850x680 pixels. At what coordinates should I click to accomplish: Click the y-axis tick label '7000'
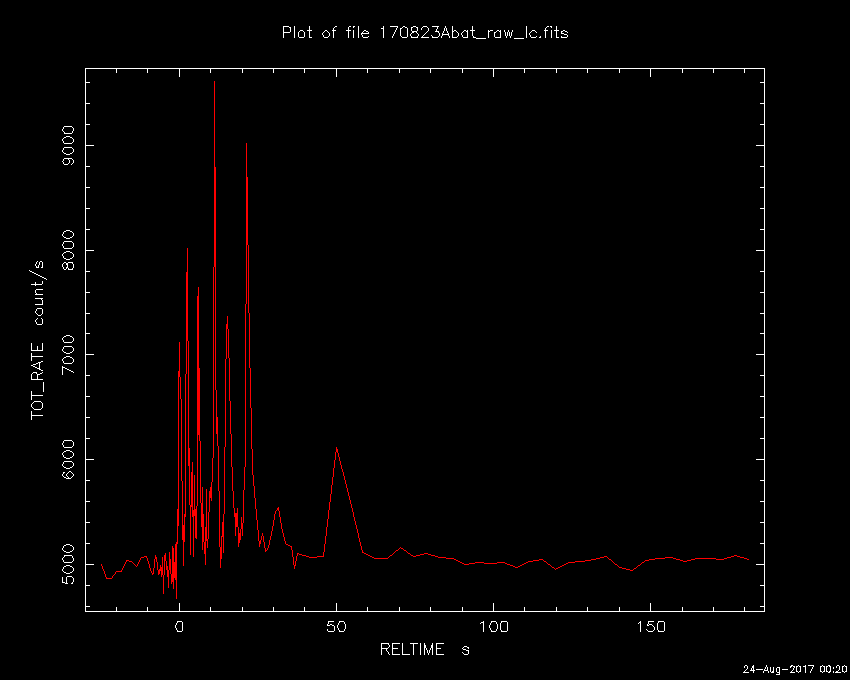pos(69,355)
